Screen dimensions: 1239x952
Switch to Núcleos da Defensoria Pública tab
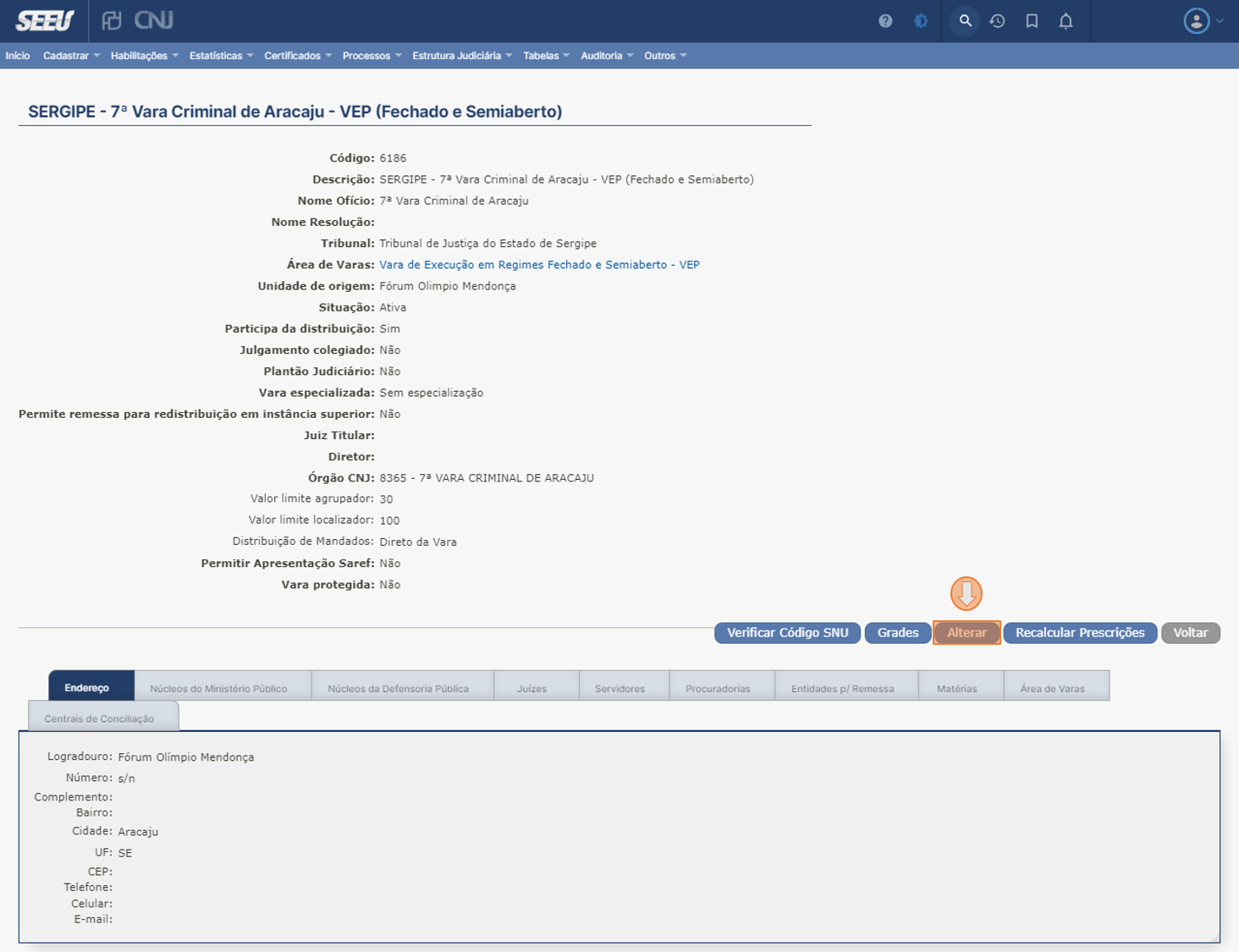point(403,686)
